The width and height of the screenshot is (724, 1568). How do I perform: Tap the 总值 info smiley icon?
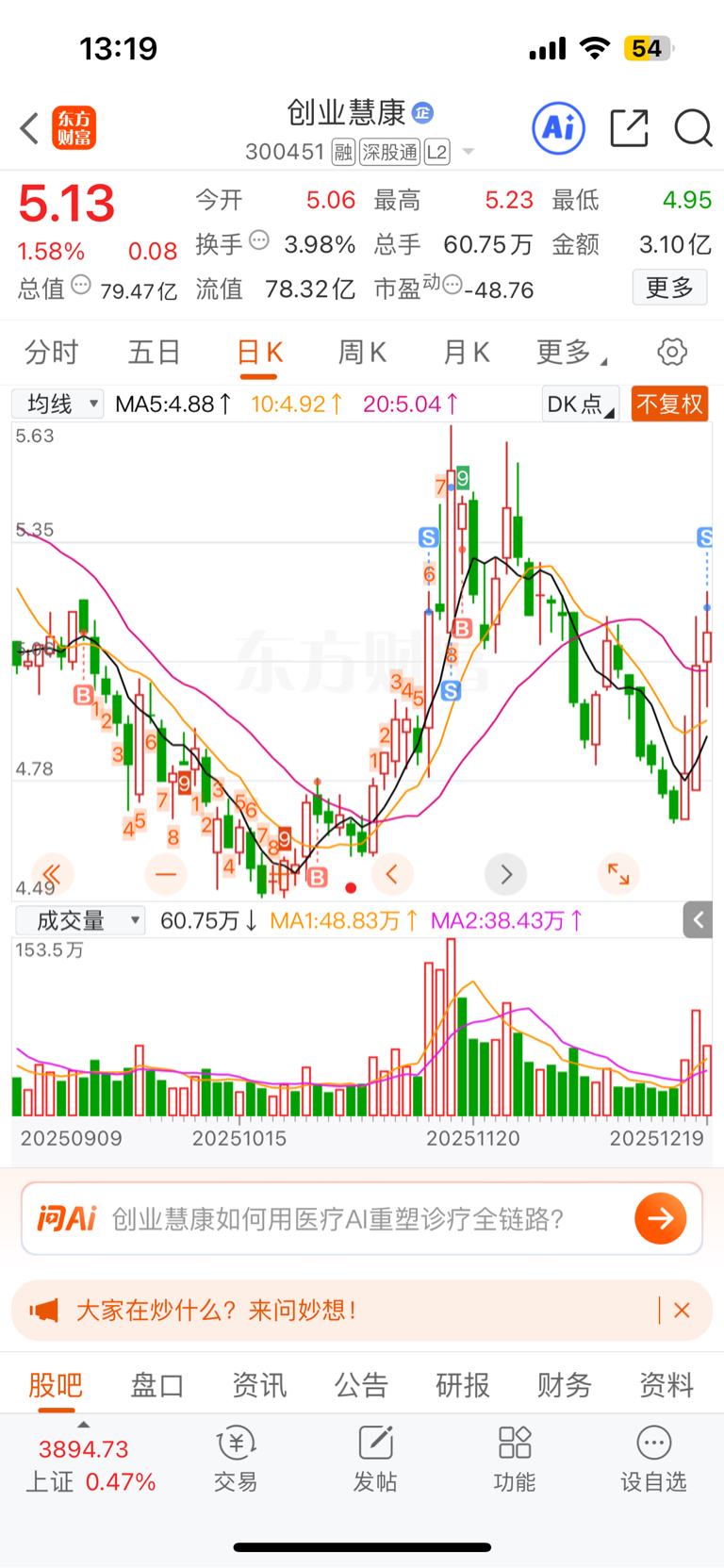[81, 284]
